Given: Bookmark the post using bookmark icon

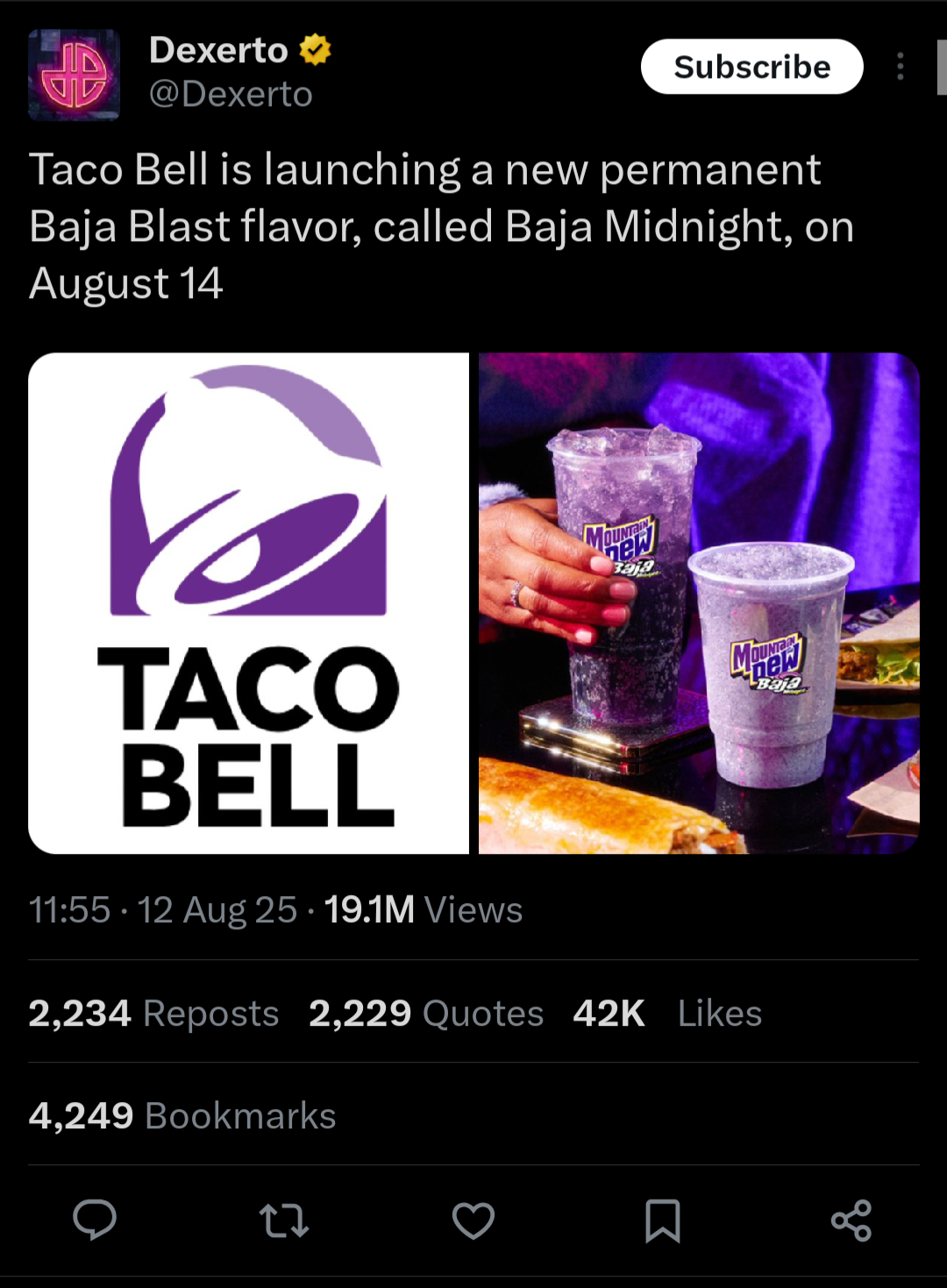Looking at the screenshot, I should click(x=663, y=1220).
